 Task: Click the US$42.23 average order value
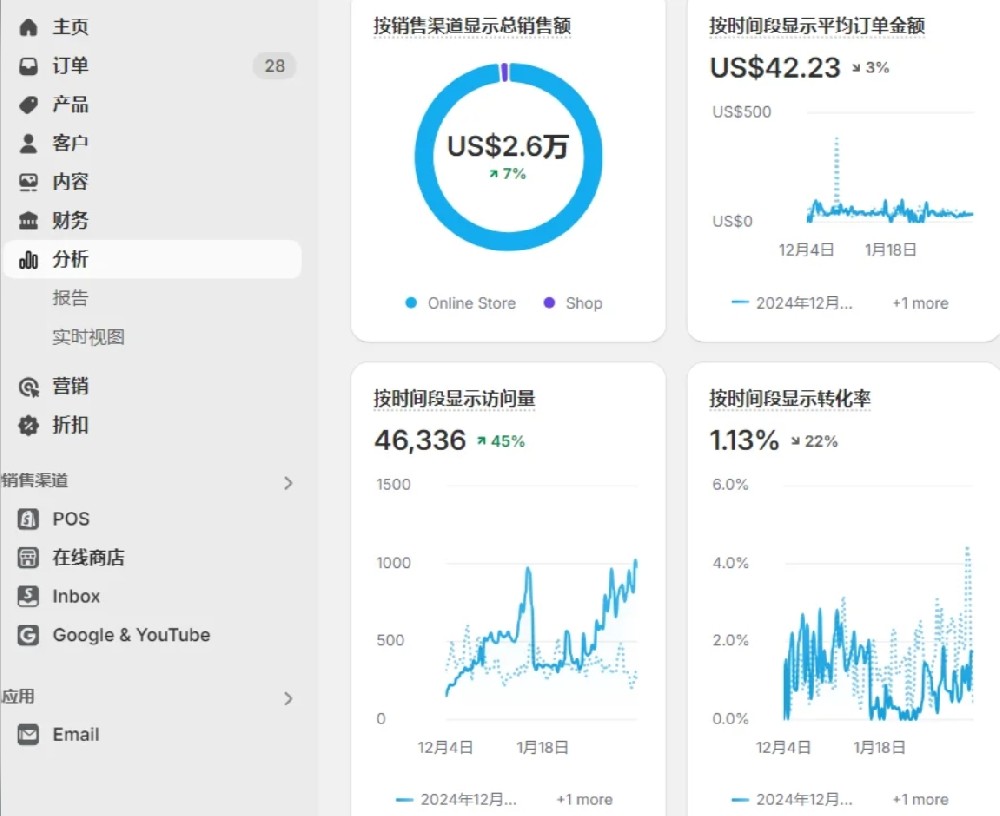(776, 68)
